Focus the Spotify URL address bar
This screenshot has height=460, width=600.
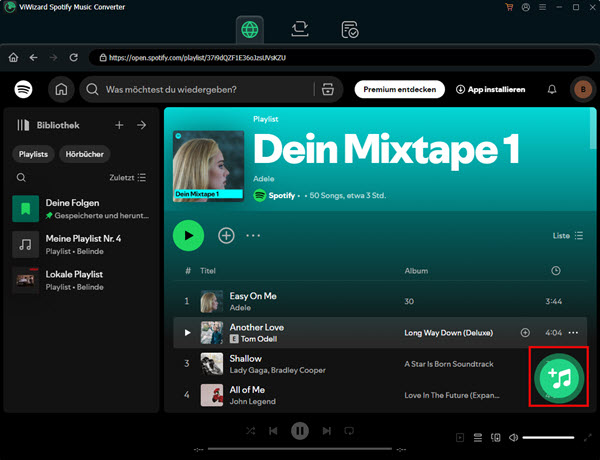pos(341,58)
